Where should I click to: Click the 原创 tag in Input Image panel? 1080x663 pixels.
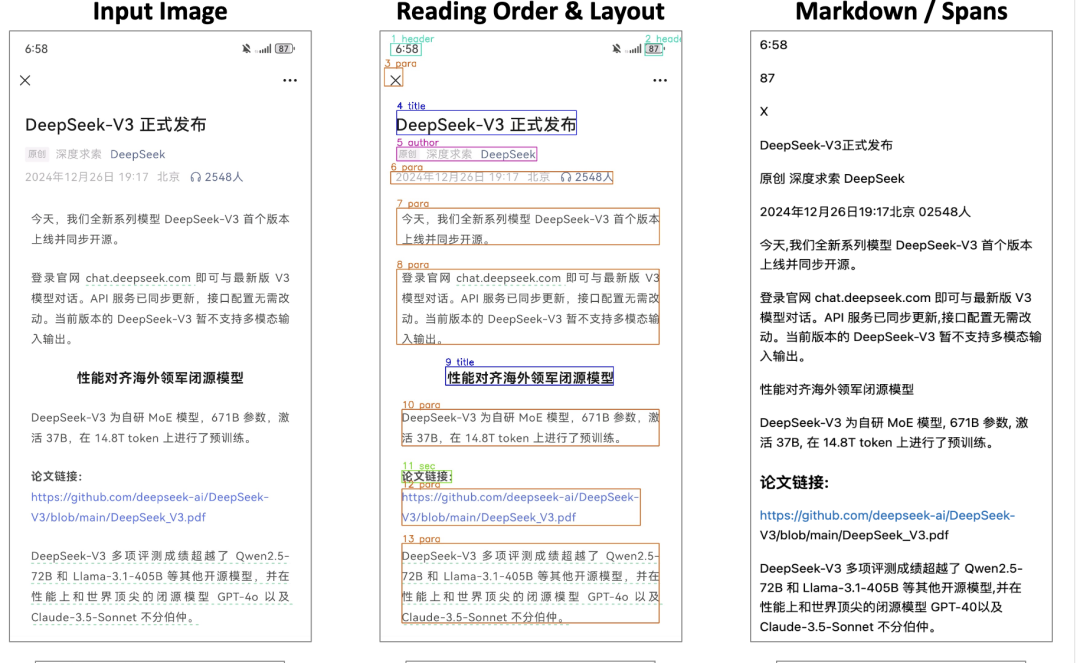coord(37,154)
